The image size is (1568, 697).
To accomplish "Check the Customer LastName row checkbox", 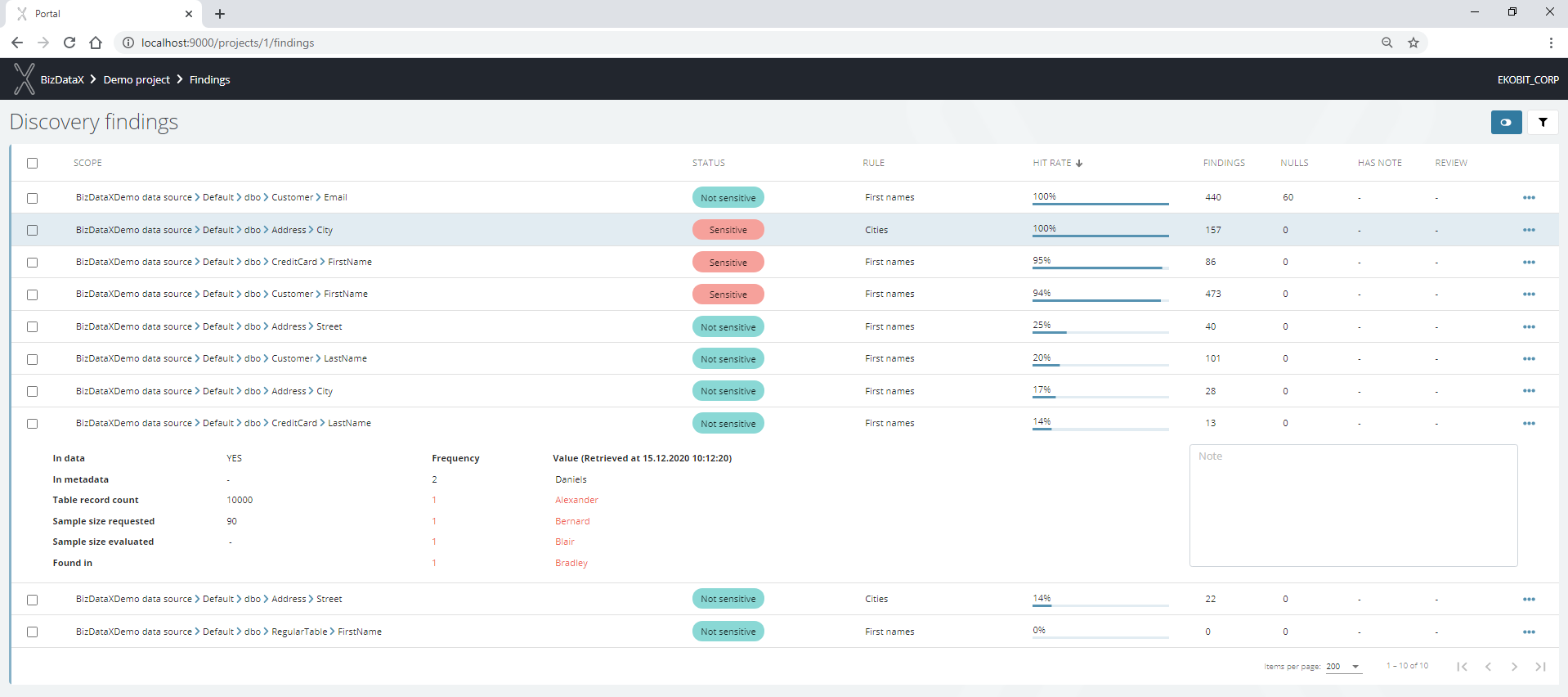I will pyautogui.click(x=33, y=359).
